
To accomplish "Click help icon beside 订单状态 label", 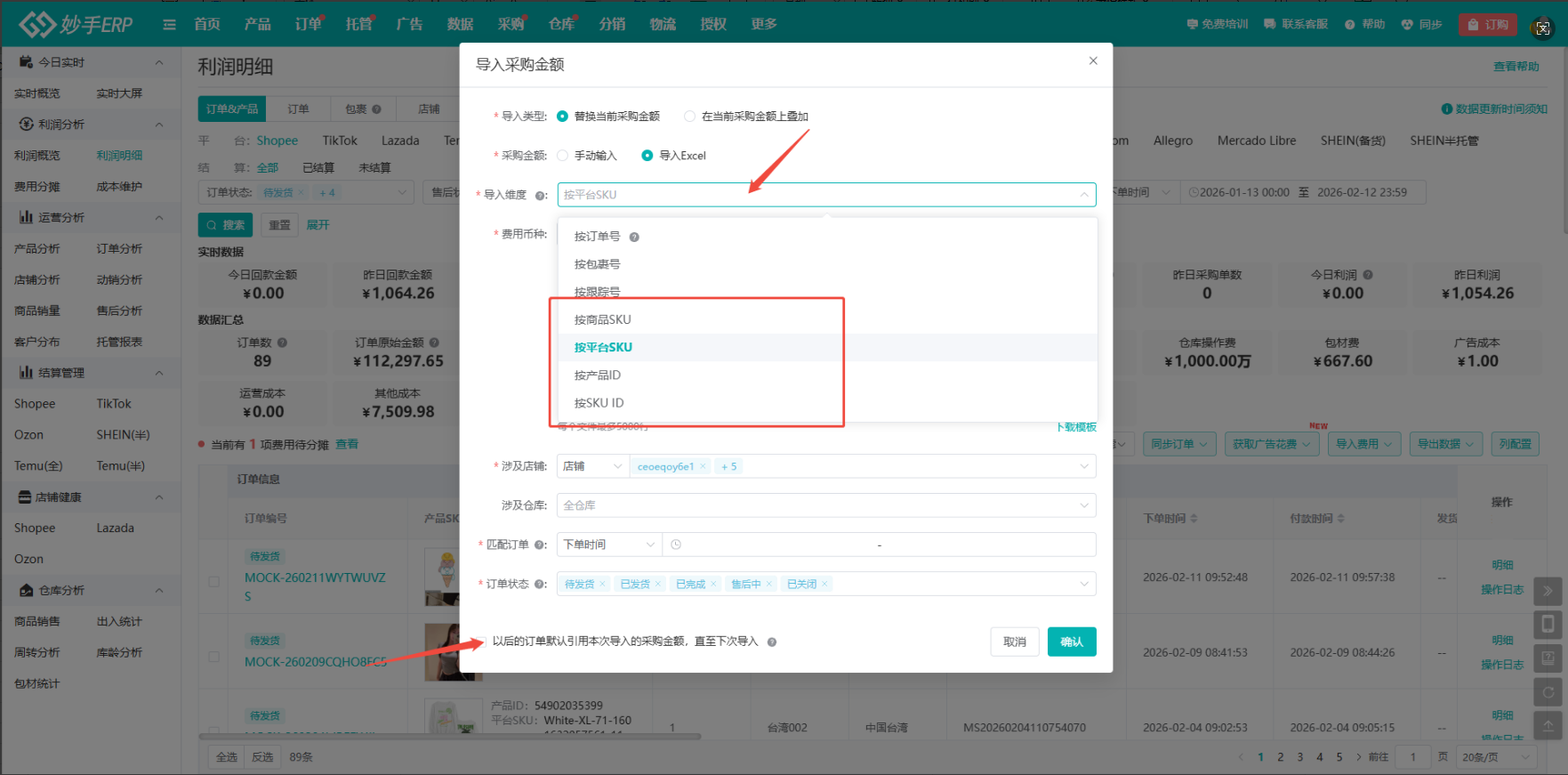I will (x=540, y=585).
